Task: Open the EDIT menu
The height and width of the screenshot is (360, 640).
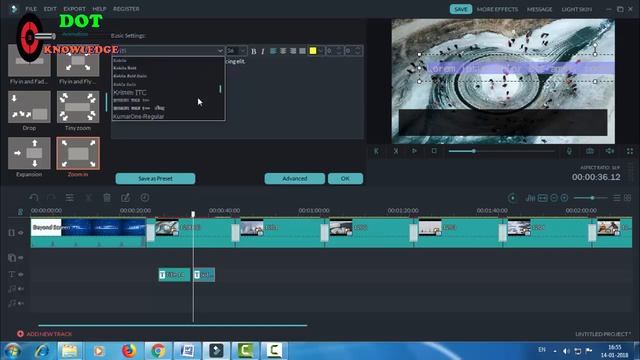Action: 50,9
